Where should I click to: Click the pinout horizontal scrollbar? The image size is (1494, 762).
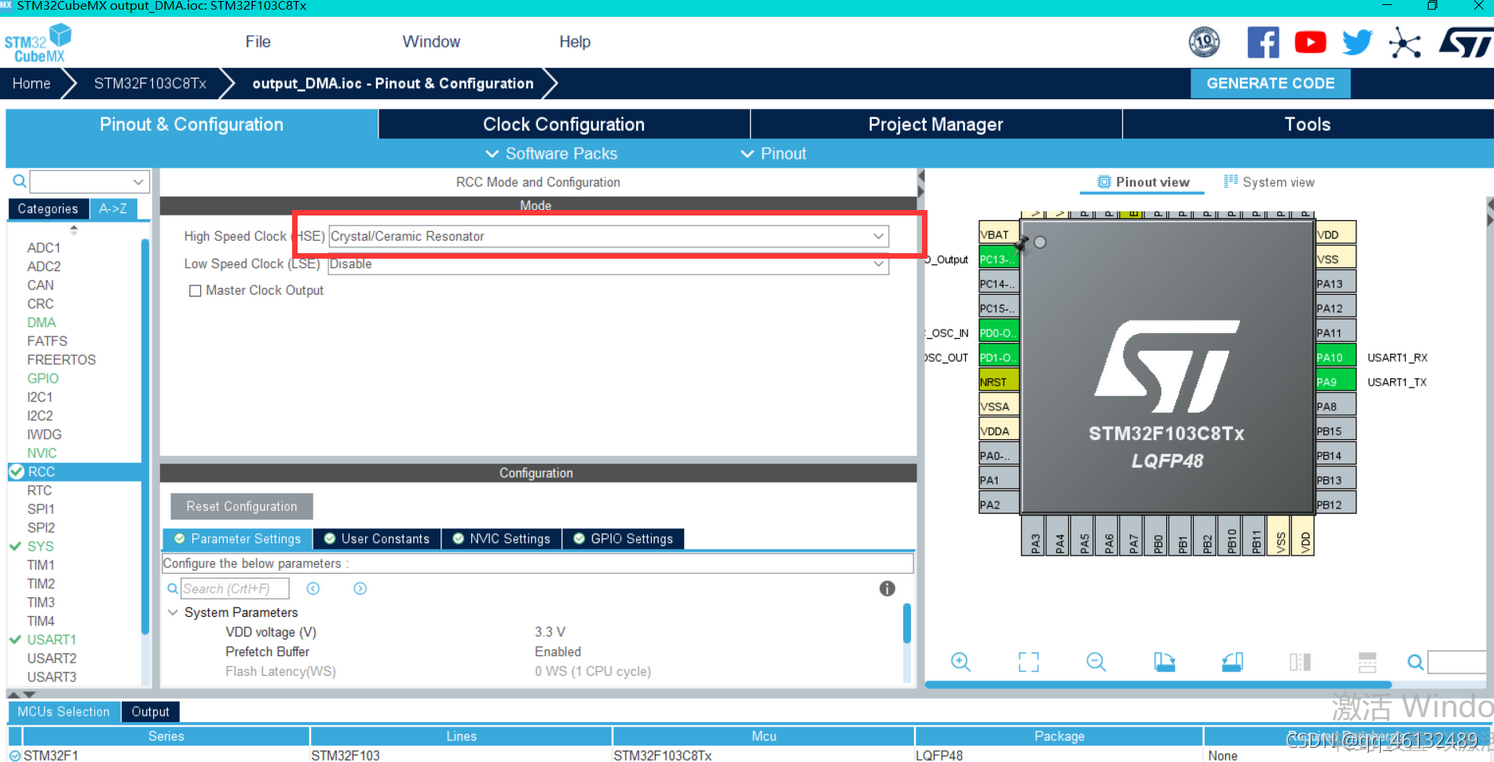1157,685
